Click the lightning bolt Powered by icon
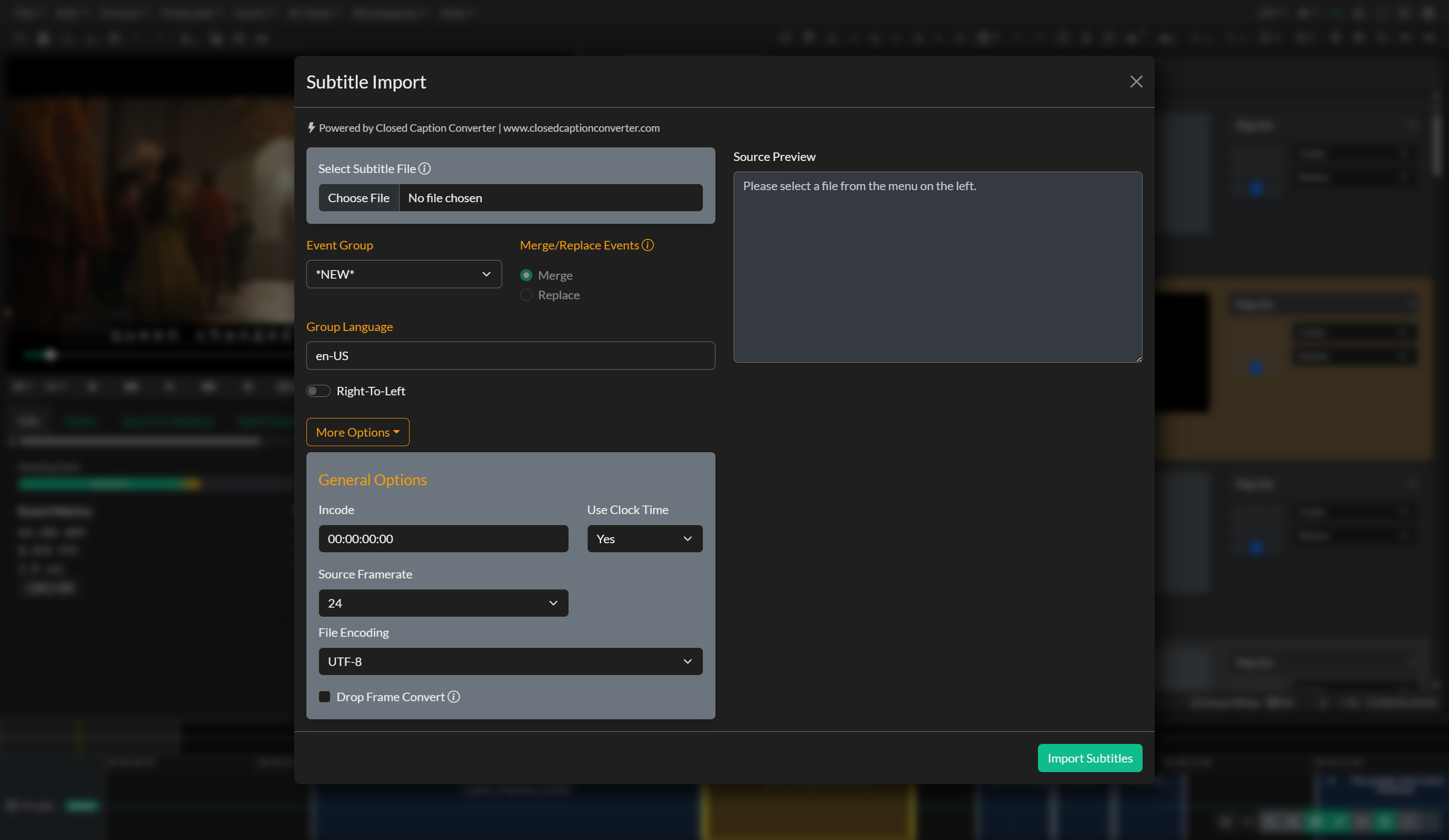This screenshot has width=1449, height=840. [311, 128]
